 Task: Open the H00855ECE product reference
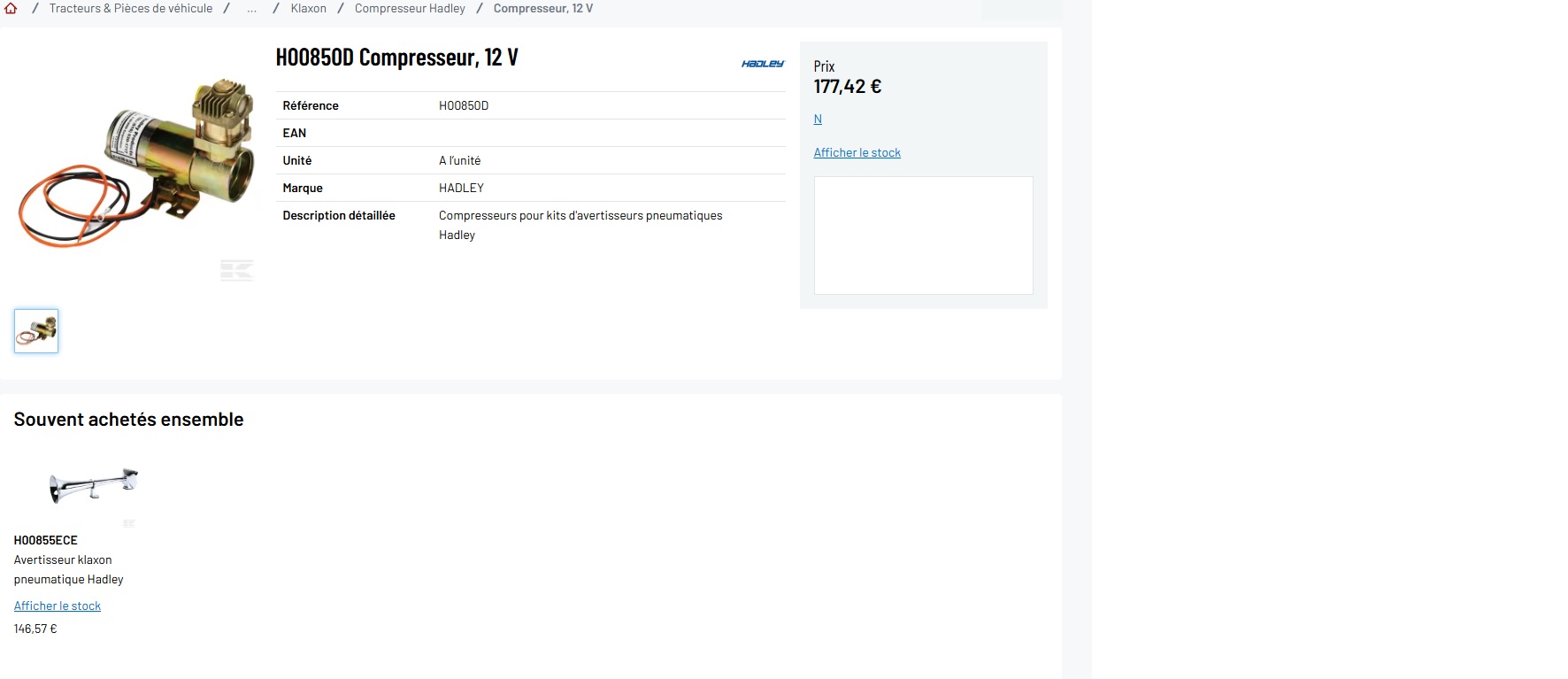coord(46,540)
